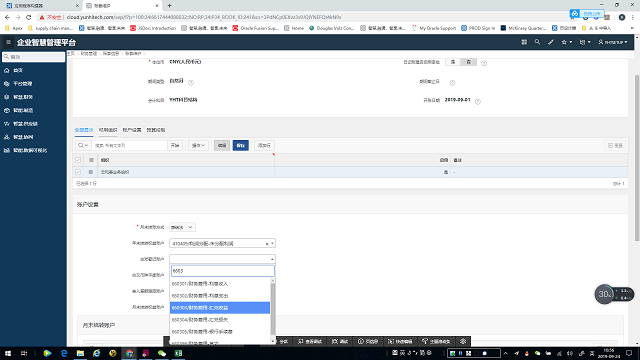Open the search column selector magnifier dropdown
640x360 pixels.
pos(83,145)
